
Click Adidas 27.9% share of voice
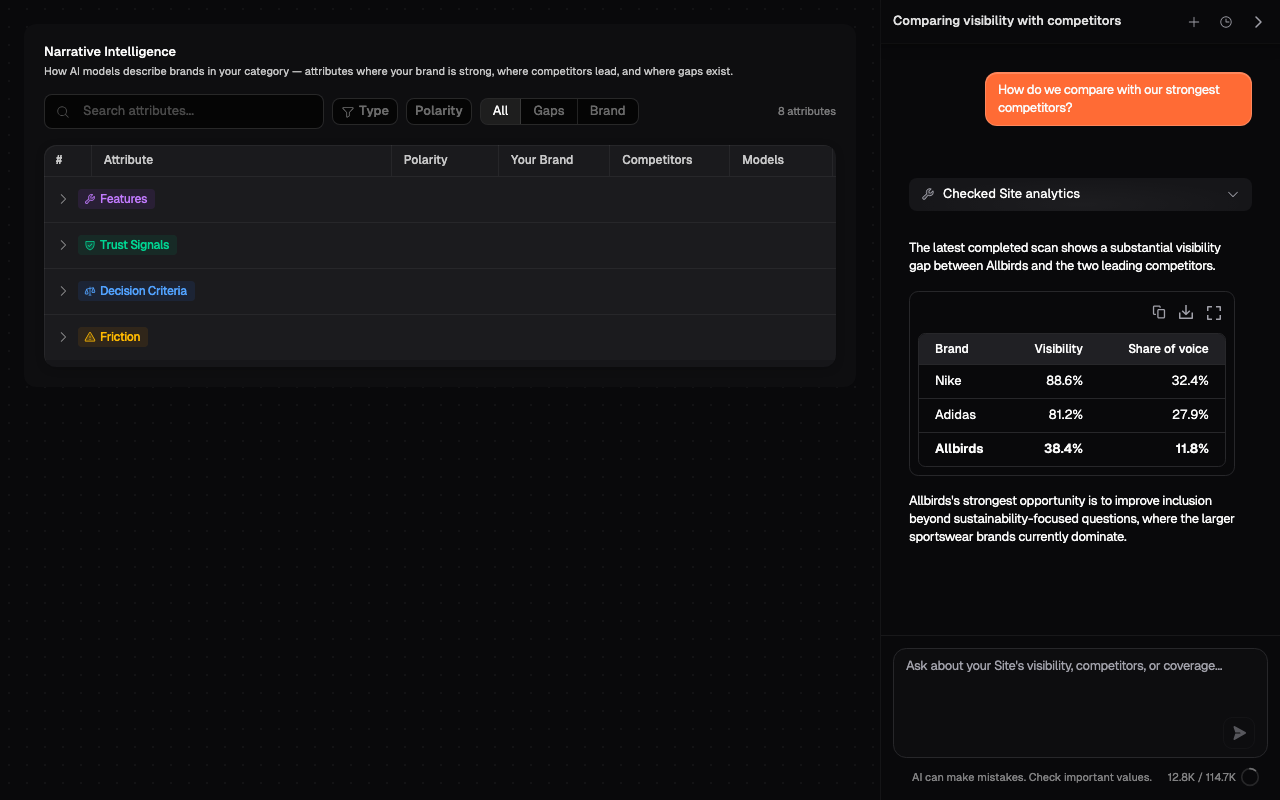tap(1190, 415)
